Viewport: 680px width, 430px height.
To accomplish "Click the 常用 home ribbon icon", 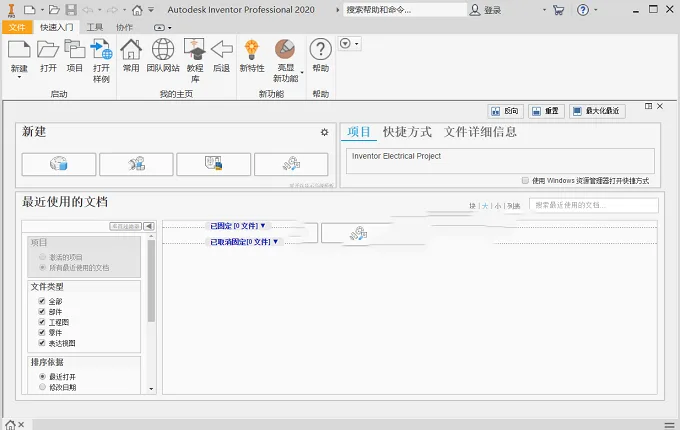I will [x=131, y=49].
